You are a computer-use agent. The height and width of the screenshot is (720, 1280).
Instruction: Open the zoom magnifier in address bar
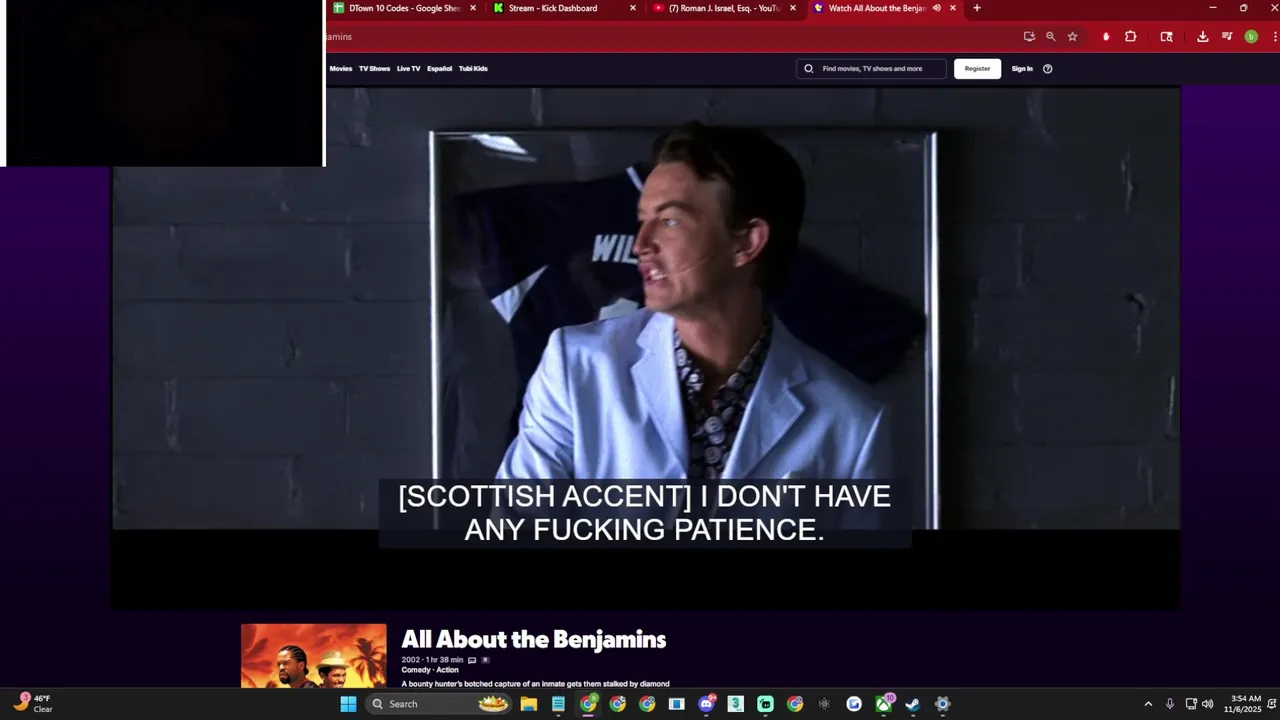1050,36
